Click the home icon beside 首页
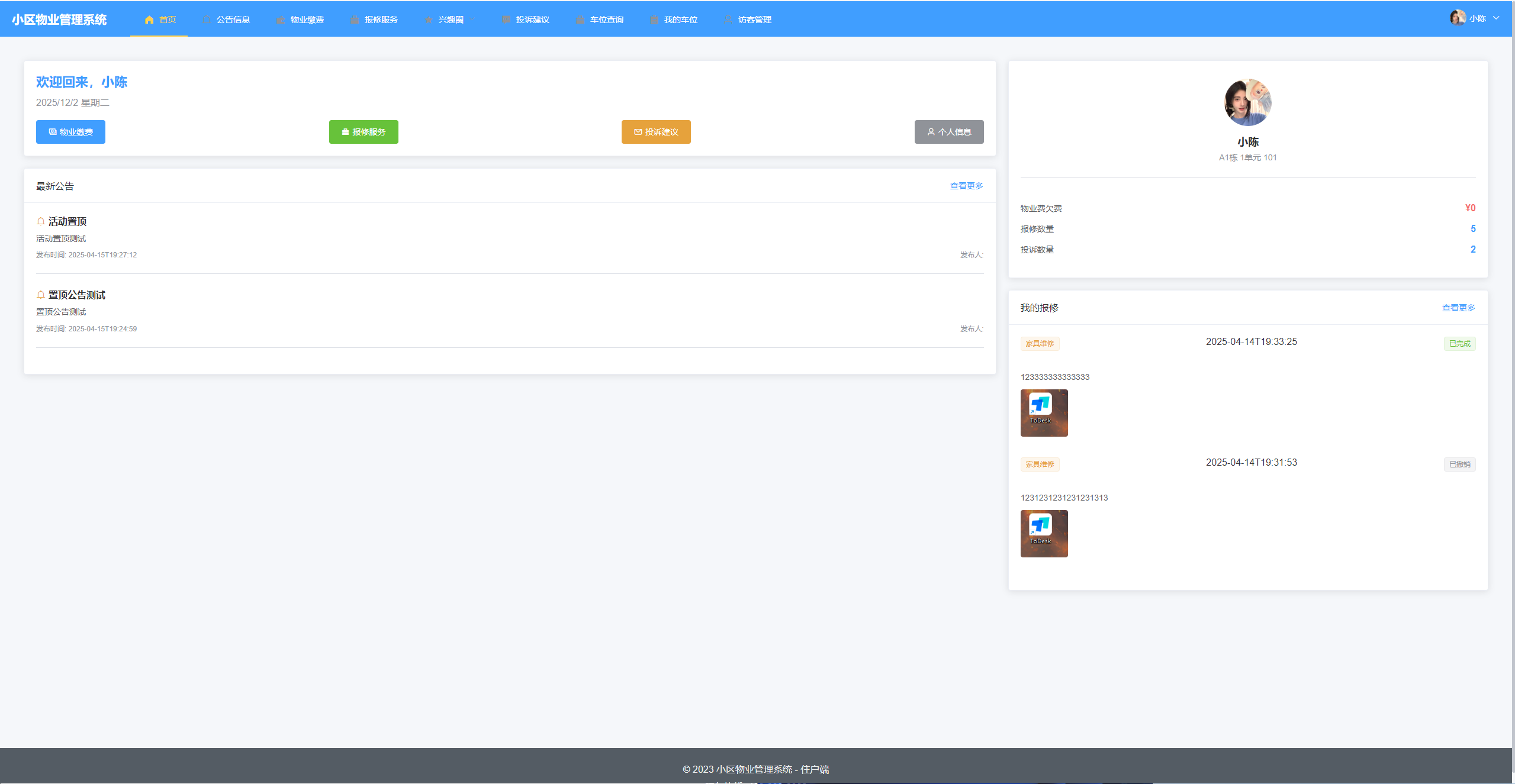This screenshot has height=784, width=1515. (149, 20)
